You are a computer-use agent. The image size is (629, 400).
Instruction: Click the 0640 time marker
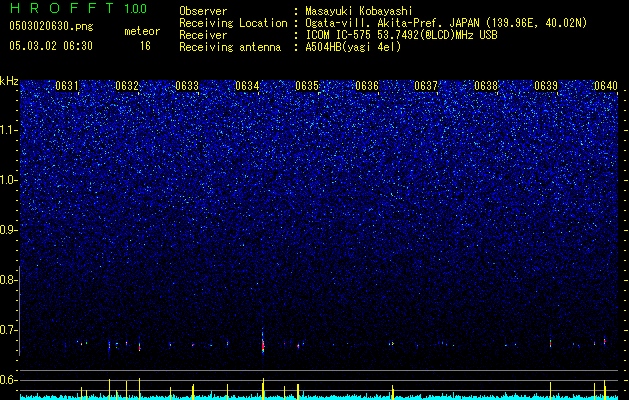pos(606,86)
